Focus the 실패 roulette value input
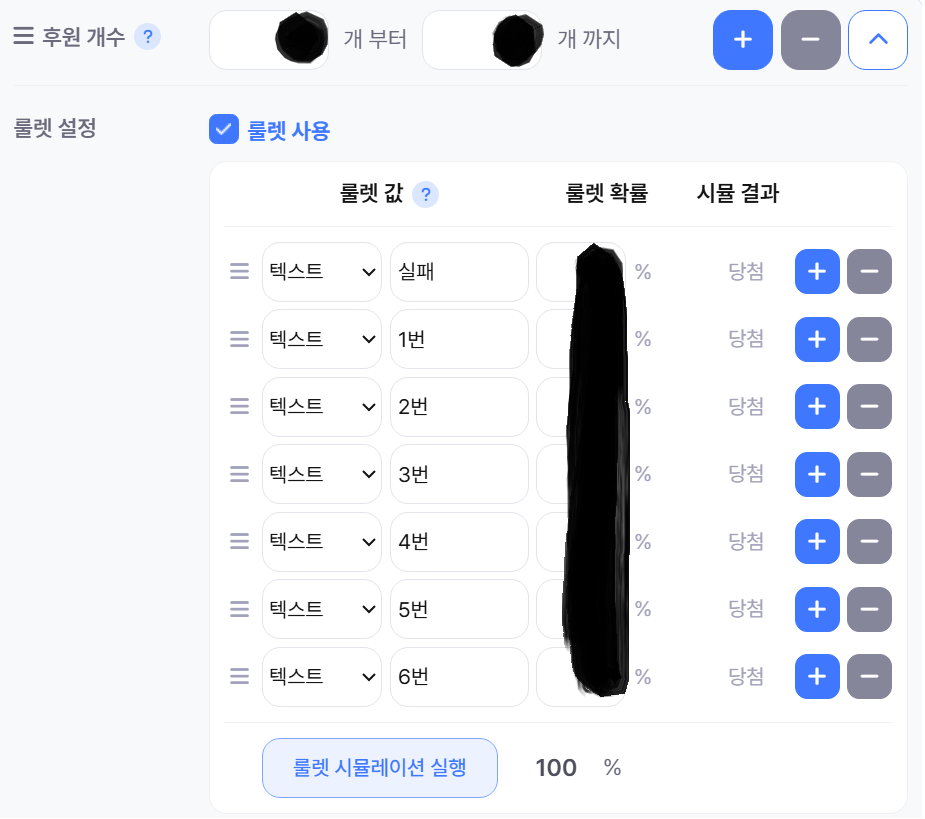Image resolution: width=925 pixels, height=819 pixels. click(458, 272)
